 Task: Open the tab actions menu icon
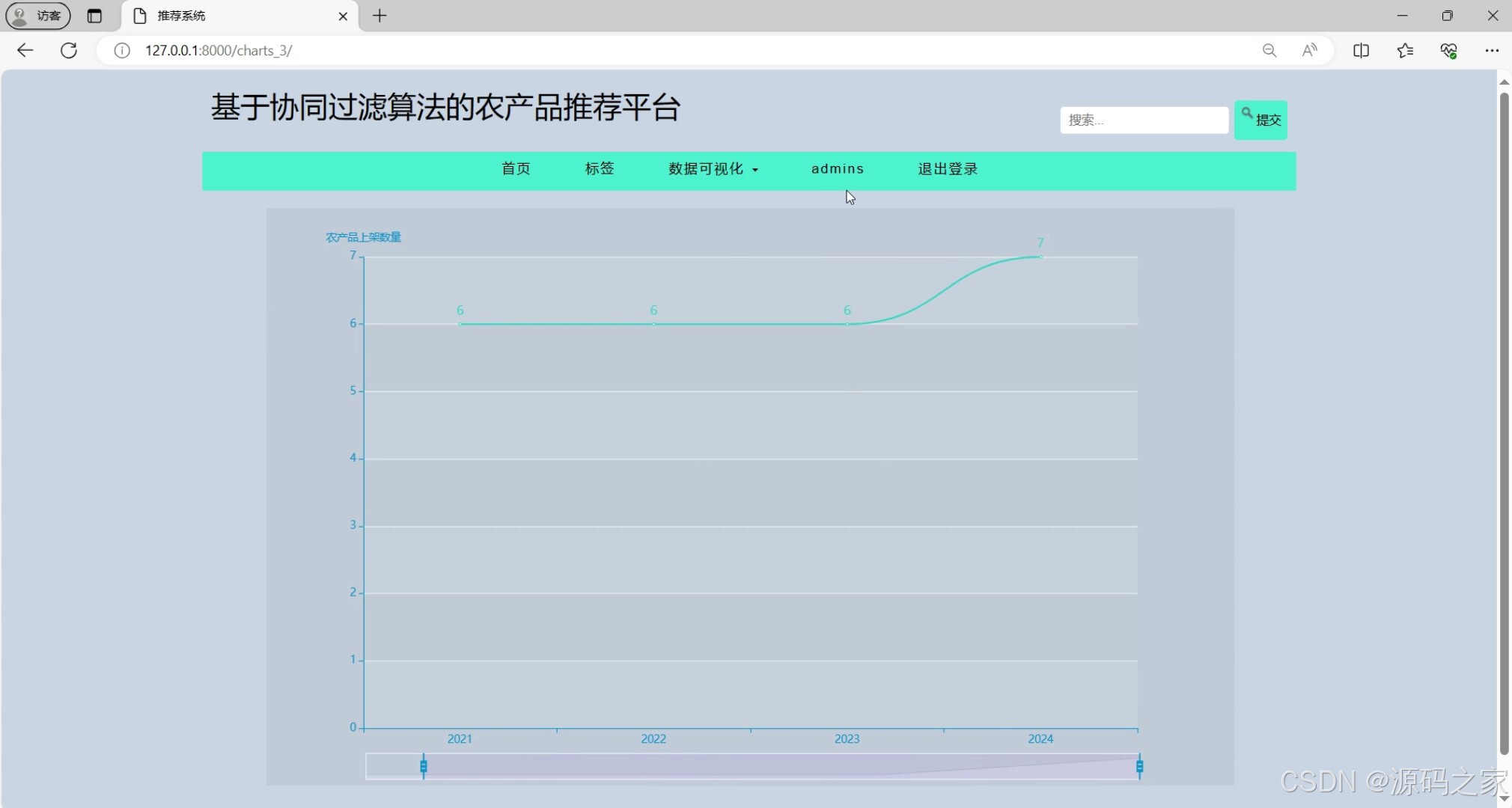point(94,16)
